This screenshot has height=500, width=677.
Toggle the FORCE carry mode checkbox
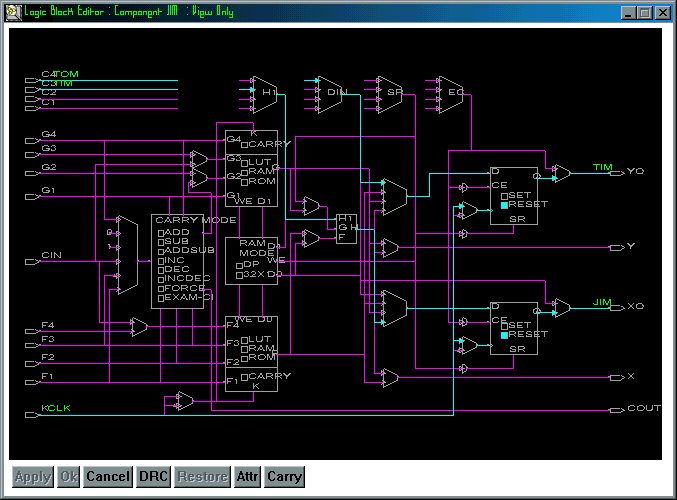(x=160, y=288)
